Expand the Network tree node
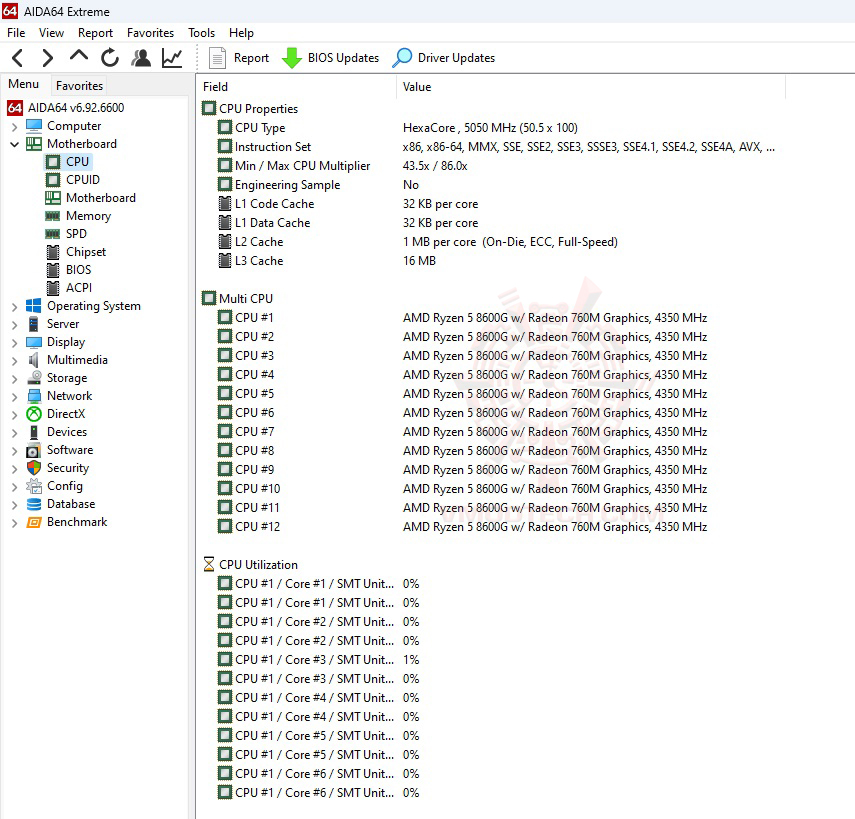The image size is (855, 819). click(x=15, y=396)
